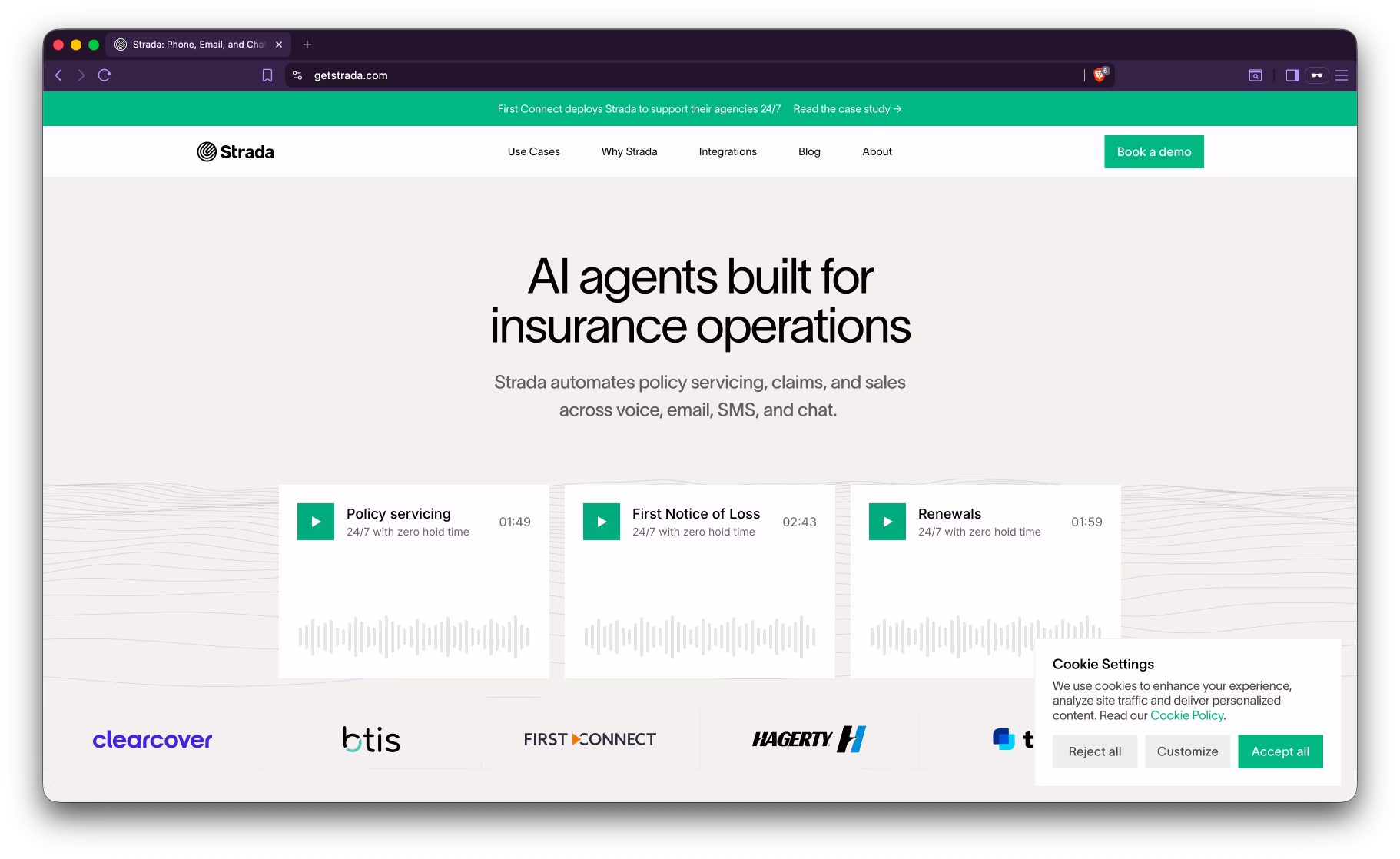Play the Policy servicing audio
1400x859 pixels.
point(316,522)
